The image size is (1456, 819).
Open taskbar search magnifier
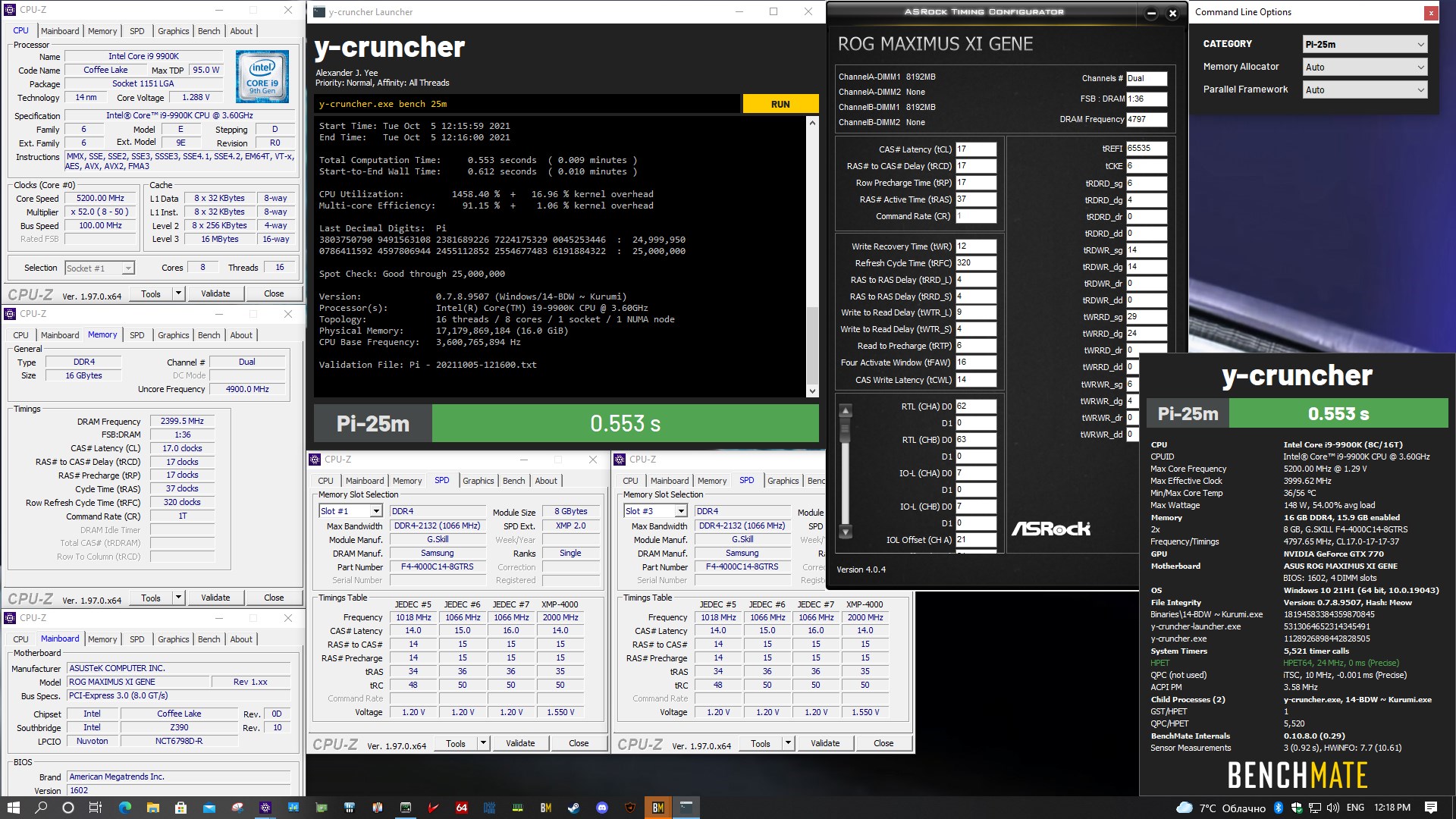tap(41, 808)
